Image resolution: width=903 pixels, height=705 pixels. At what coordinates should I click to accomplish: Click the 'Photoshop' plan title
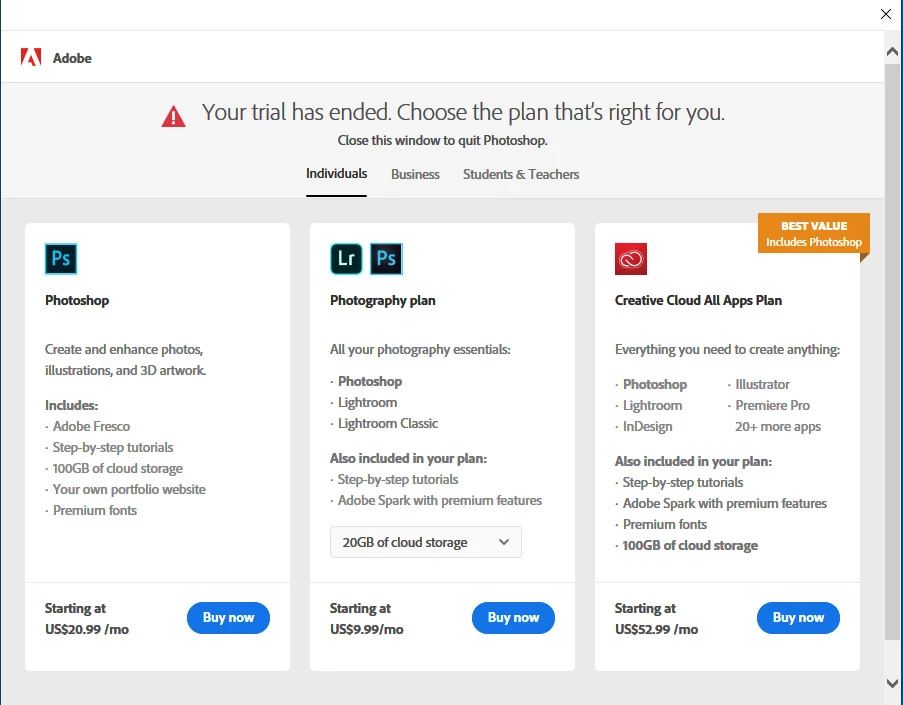77,300
